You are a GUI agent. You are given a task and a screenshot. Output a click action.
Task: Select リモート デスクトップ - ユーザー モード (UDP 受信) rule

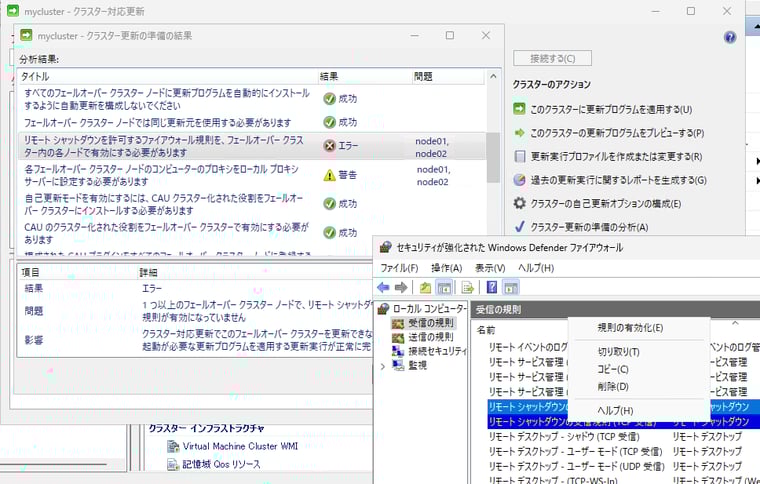click(x=576, y=466)
